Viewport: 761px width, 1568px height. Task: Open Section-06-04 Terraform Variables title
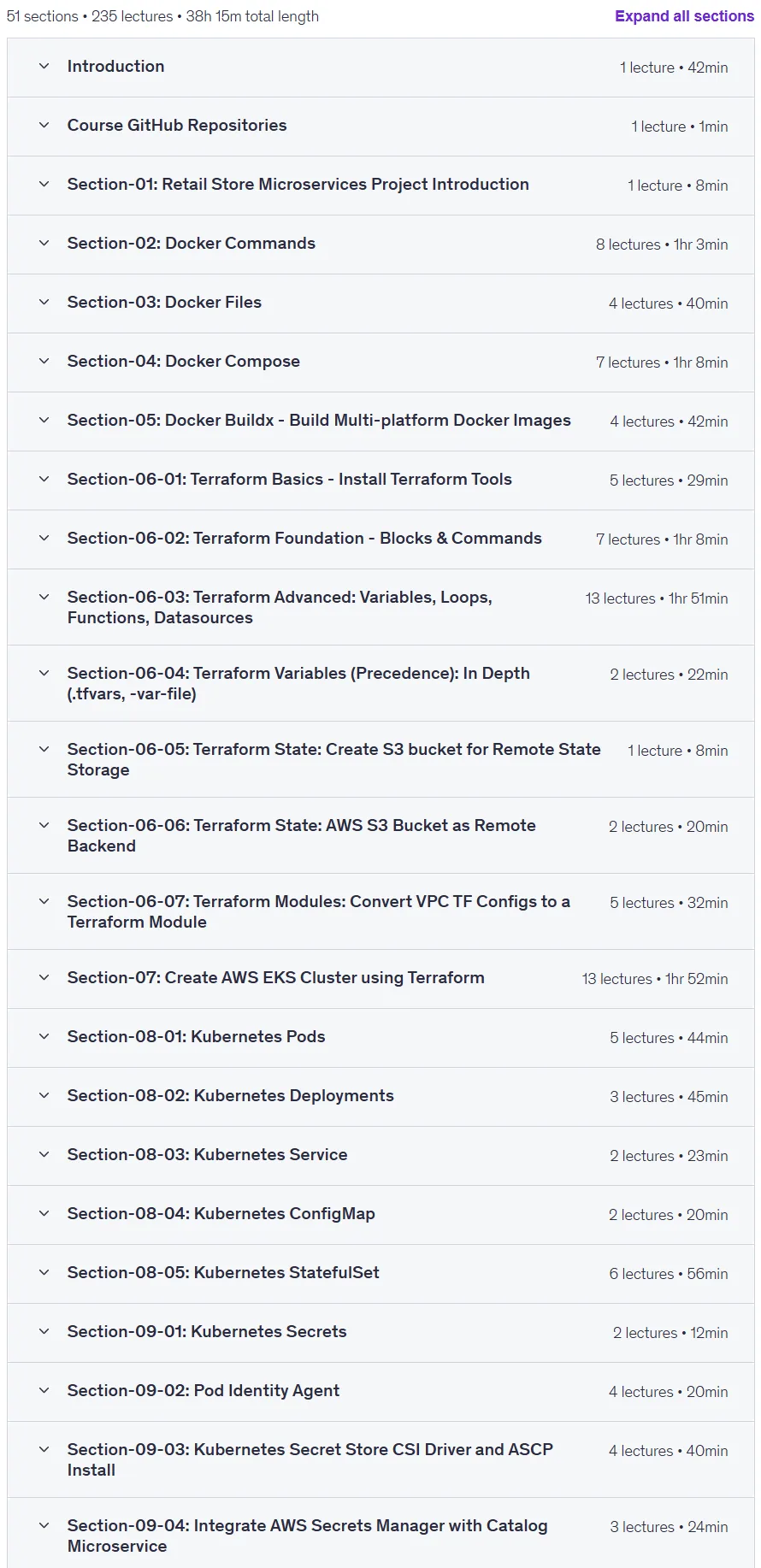point(298,683)
